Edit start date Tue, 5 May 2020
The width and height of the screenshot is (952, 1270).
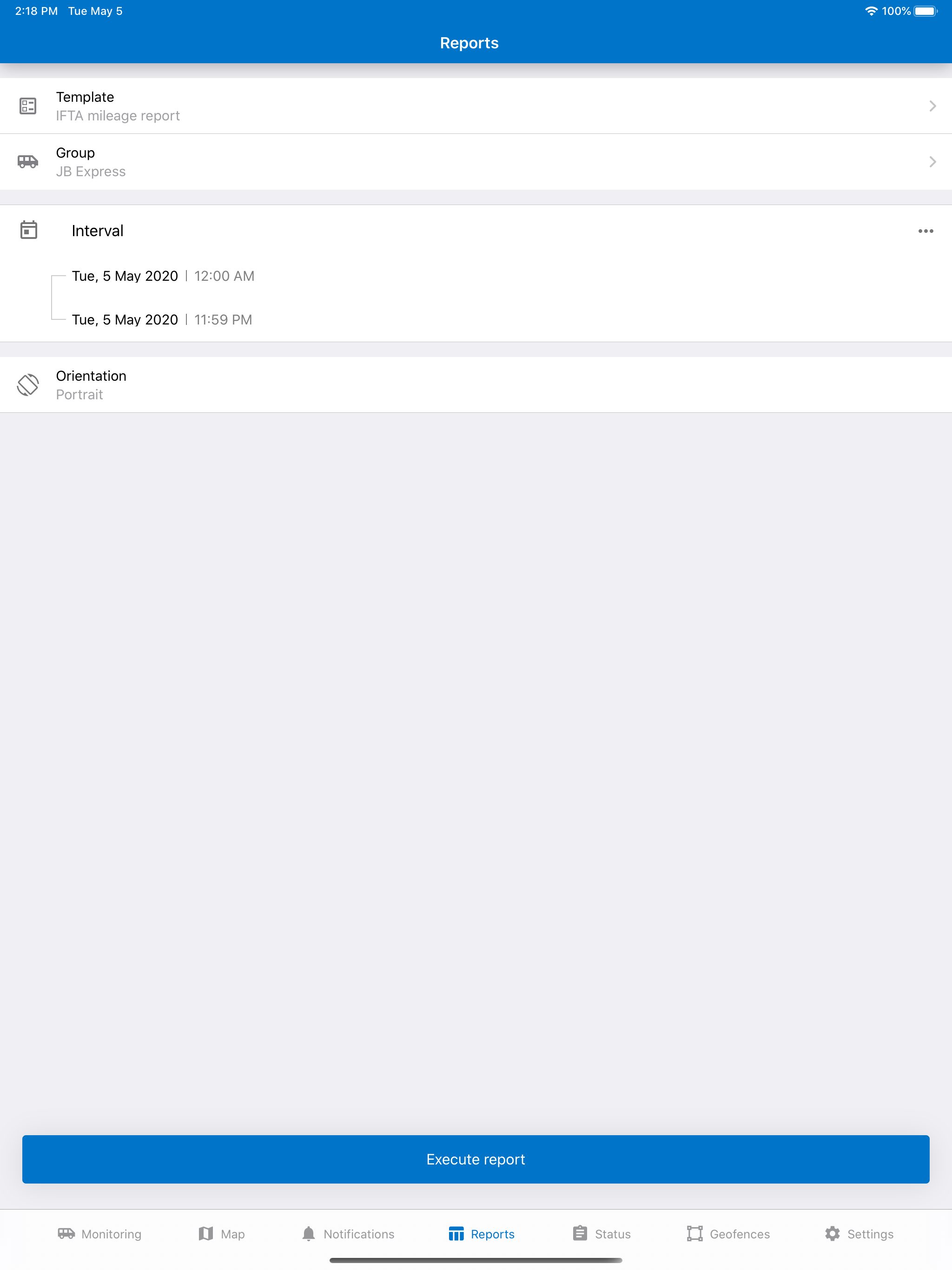[x=125, y=276]
